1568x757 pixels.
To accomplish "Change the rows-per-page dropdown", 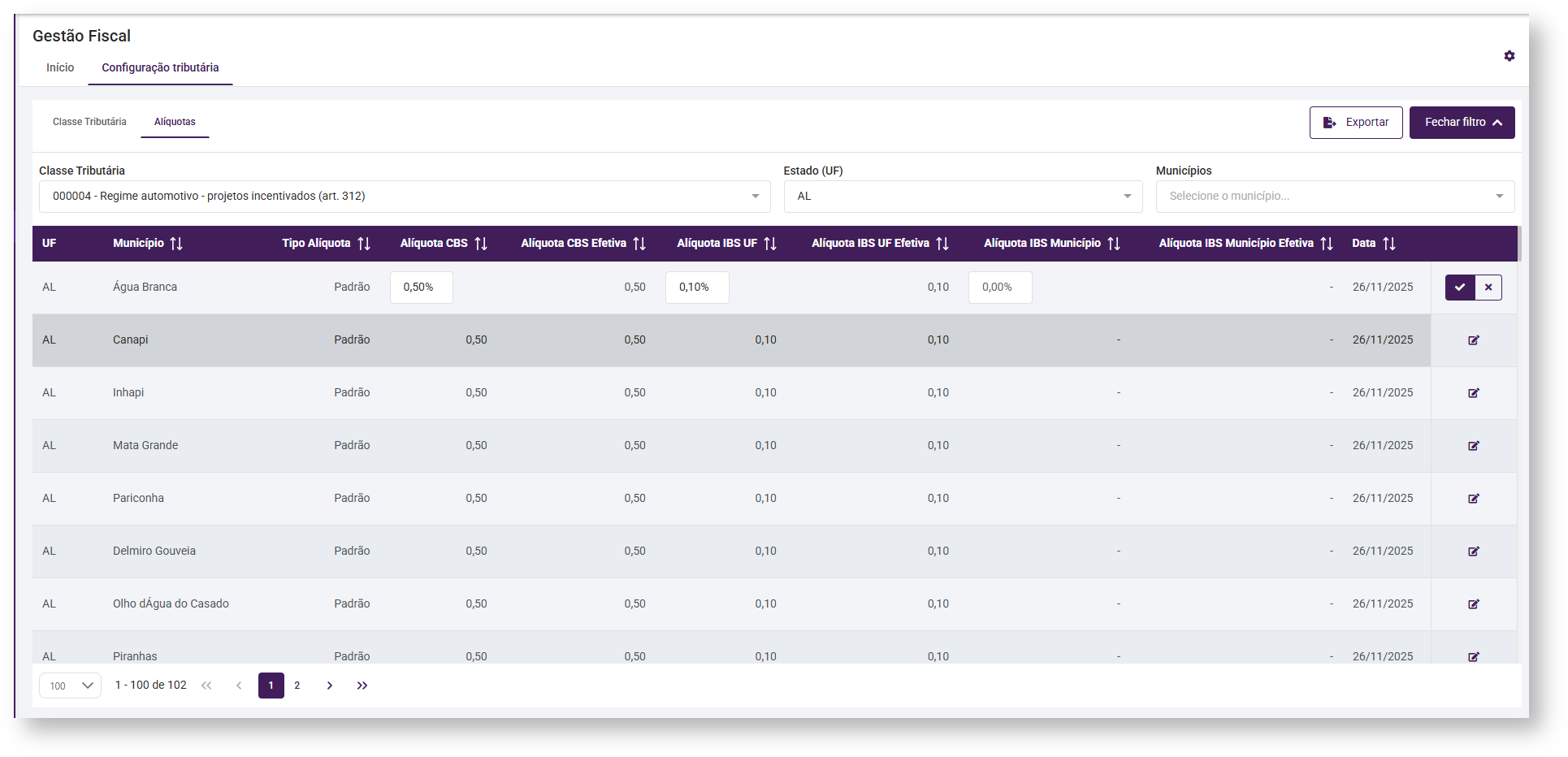I will coord(71,686).
